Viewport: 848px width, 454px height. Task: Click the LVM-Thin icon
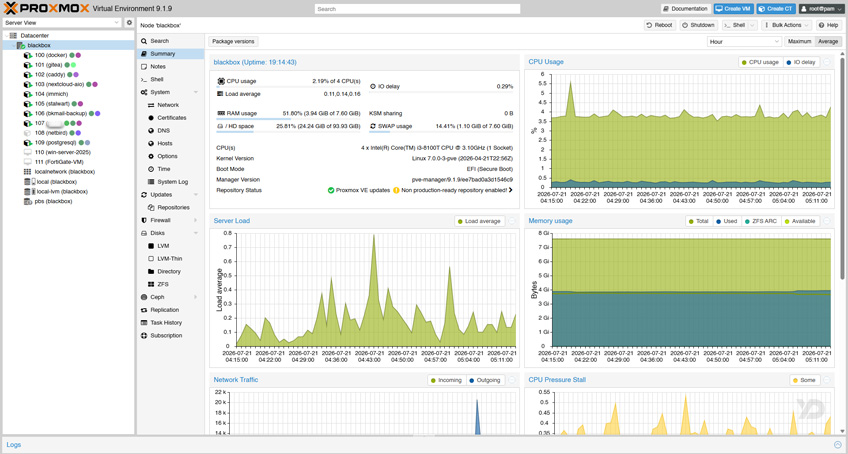(x=151, y=259)
